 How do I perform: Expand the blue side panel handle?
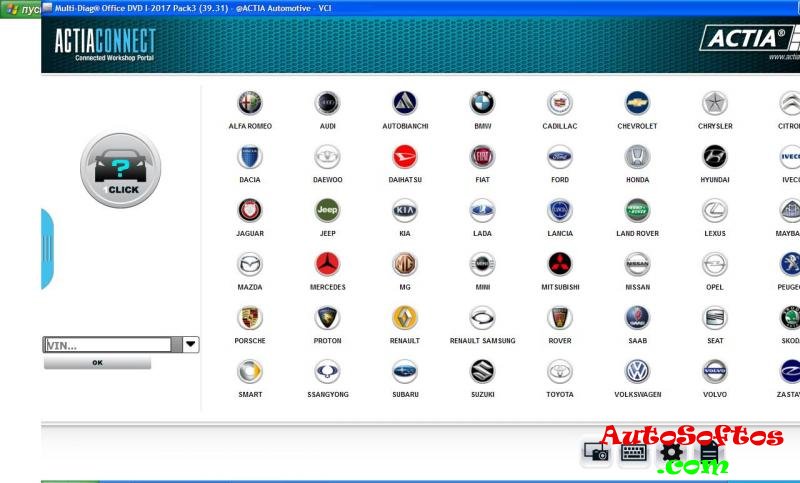[x=47, y=248]
